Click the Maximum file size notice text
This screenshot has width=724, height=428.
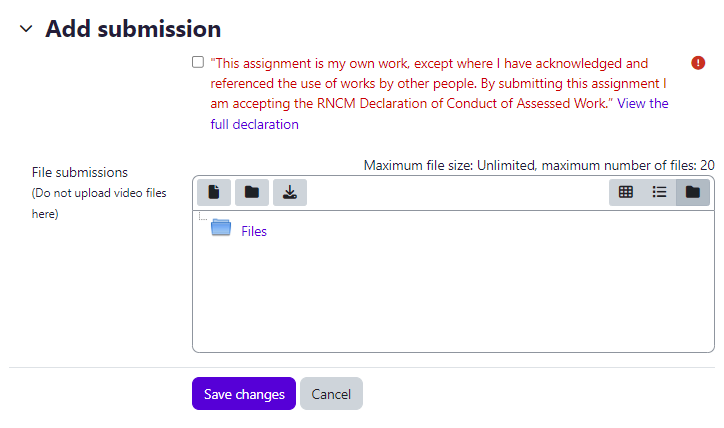[x=538, y=165]
